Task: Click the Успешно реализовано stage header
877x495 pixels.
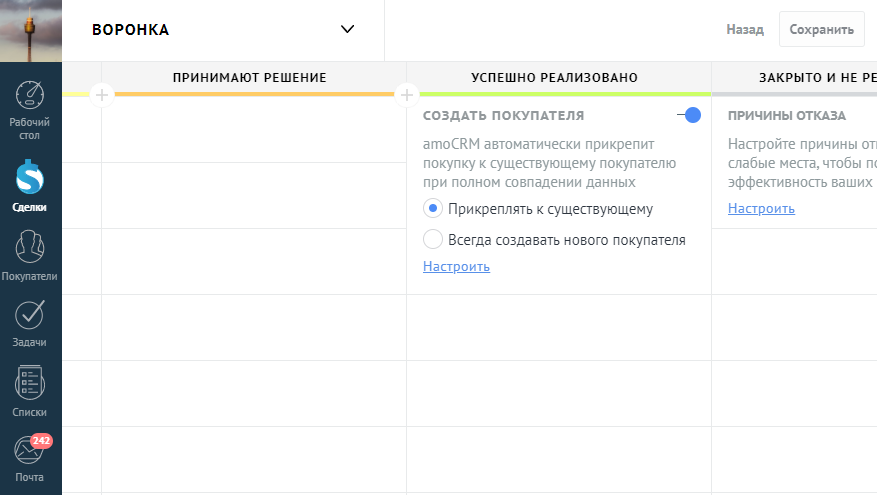Action: click(554, 78)
